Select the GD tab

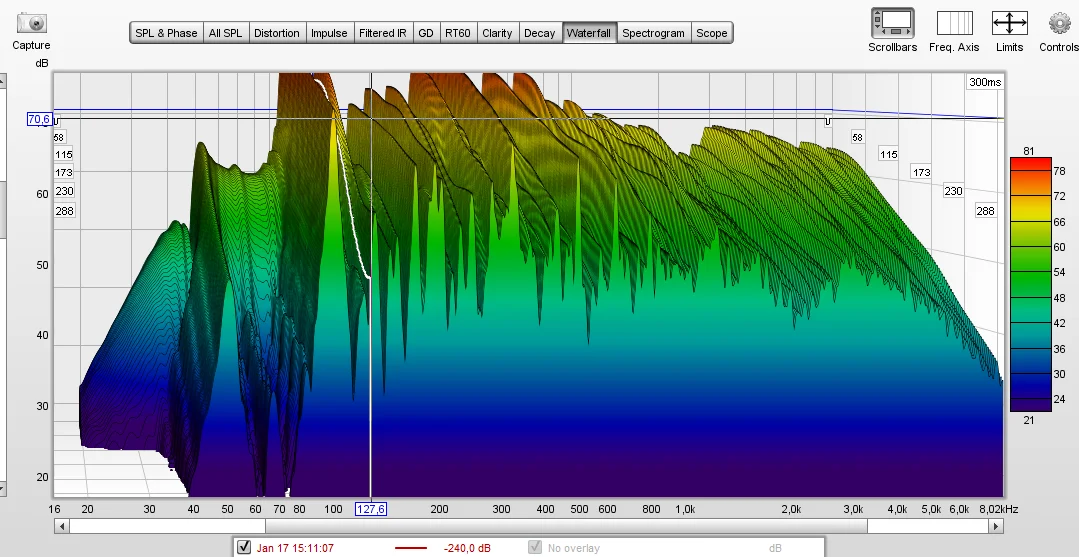pos(426,33)
